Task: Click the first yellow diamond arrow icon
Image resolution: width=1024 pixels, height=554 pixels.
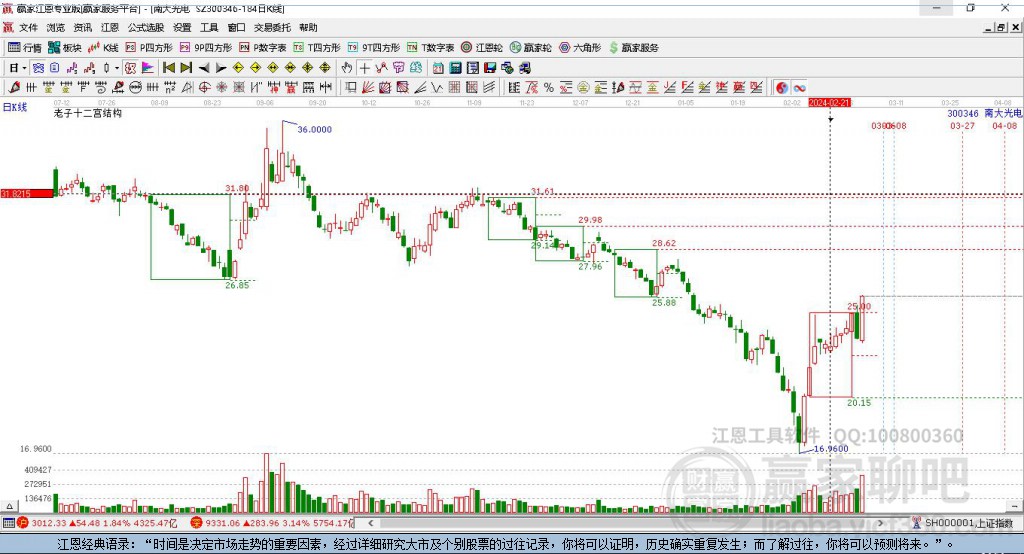Action: point(238,68)
